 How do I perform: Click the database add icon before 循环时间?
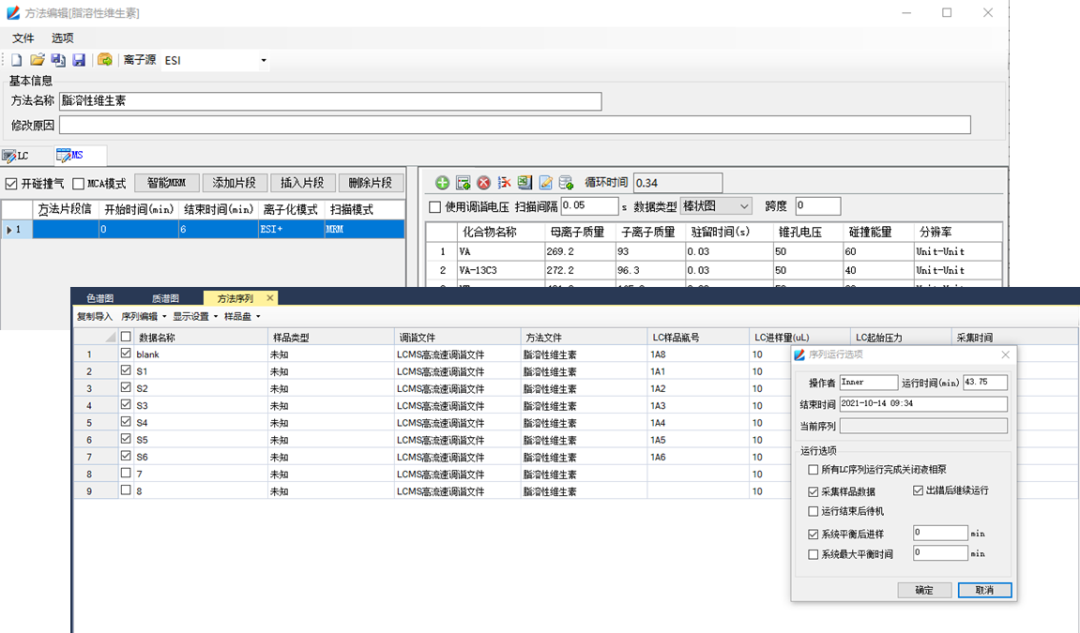pyautogui.click(x=566, y=183)
